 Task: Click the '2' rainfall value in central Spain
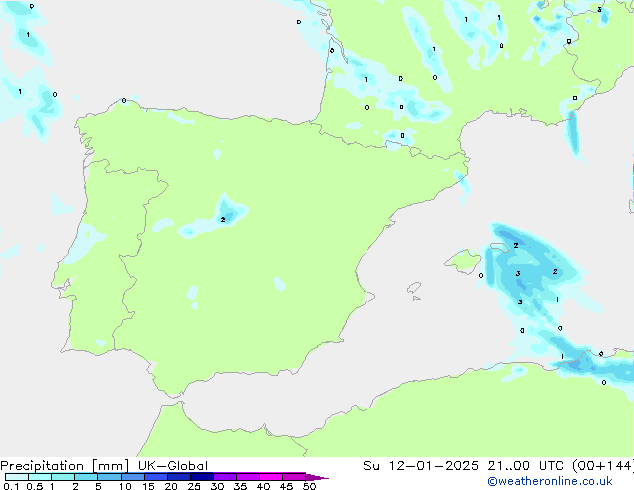[x=223, y=220]
